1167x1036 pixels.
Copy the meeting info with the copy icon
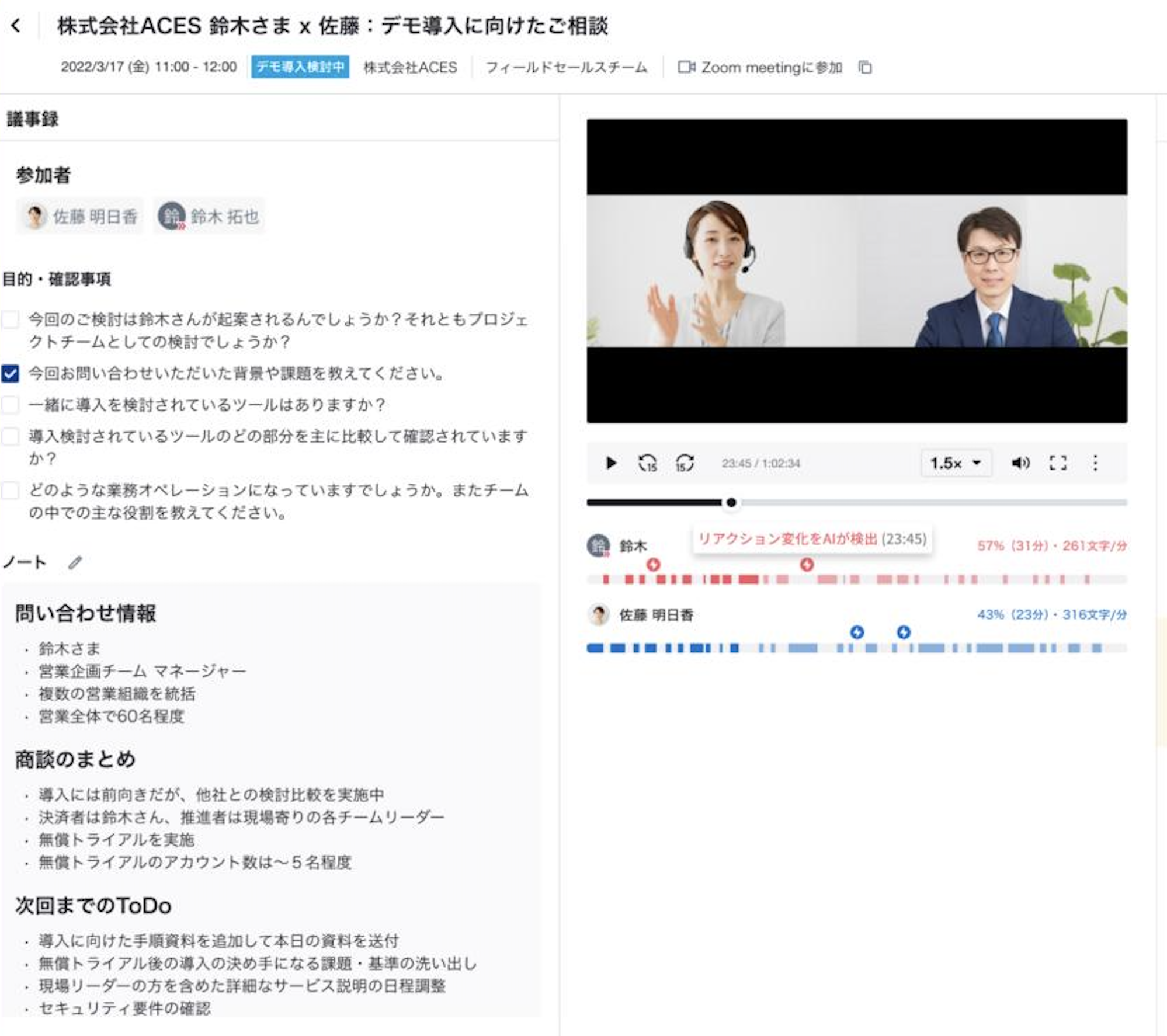pyautogui.click(x=864, y=67)
